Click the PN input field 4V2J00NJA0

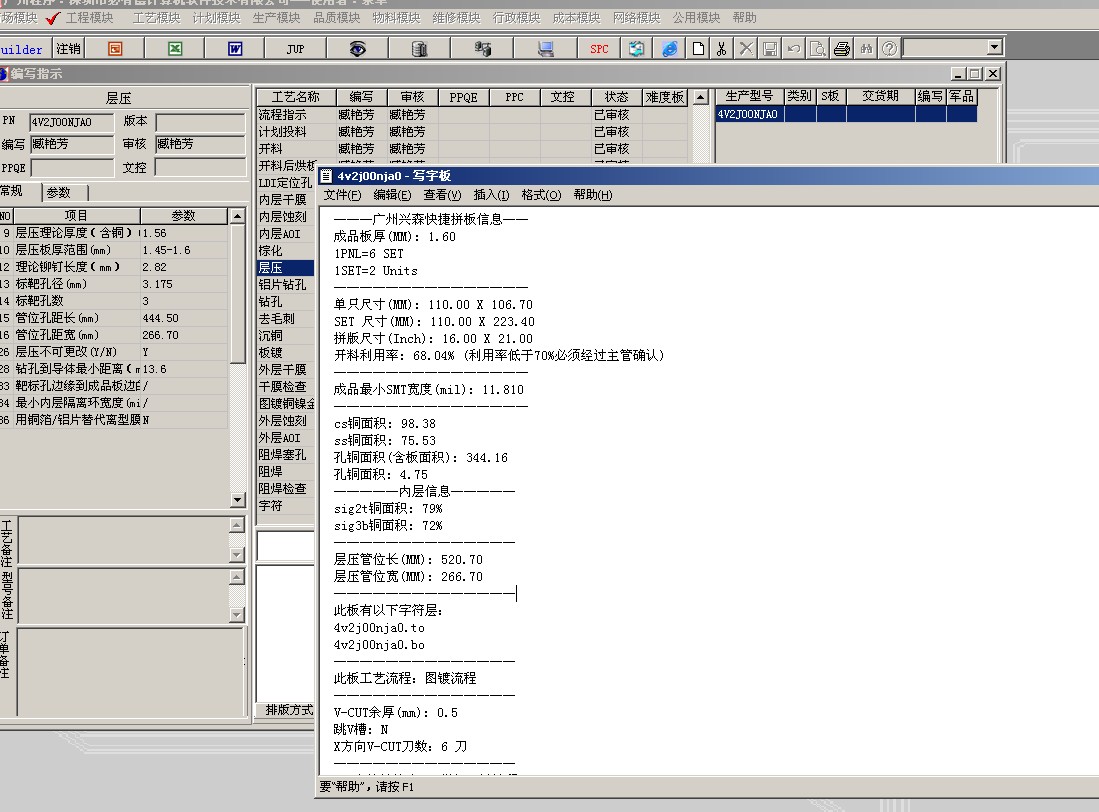[x=71, y=122]
